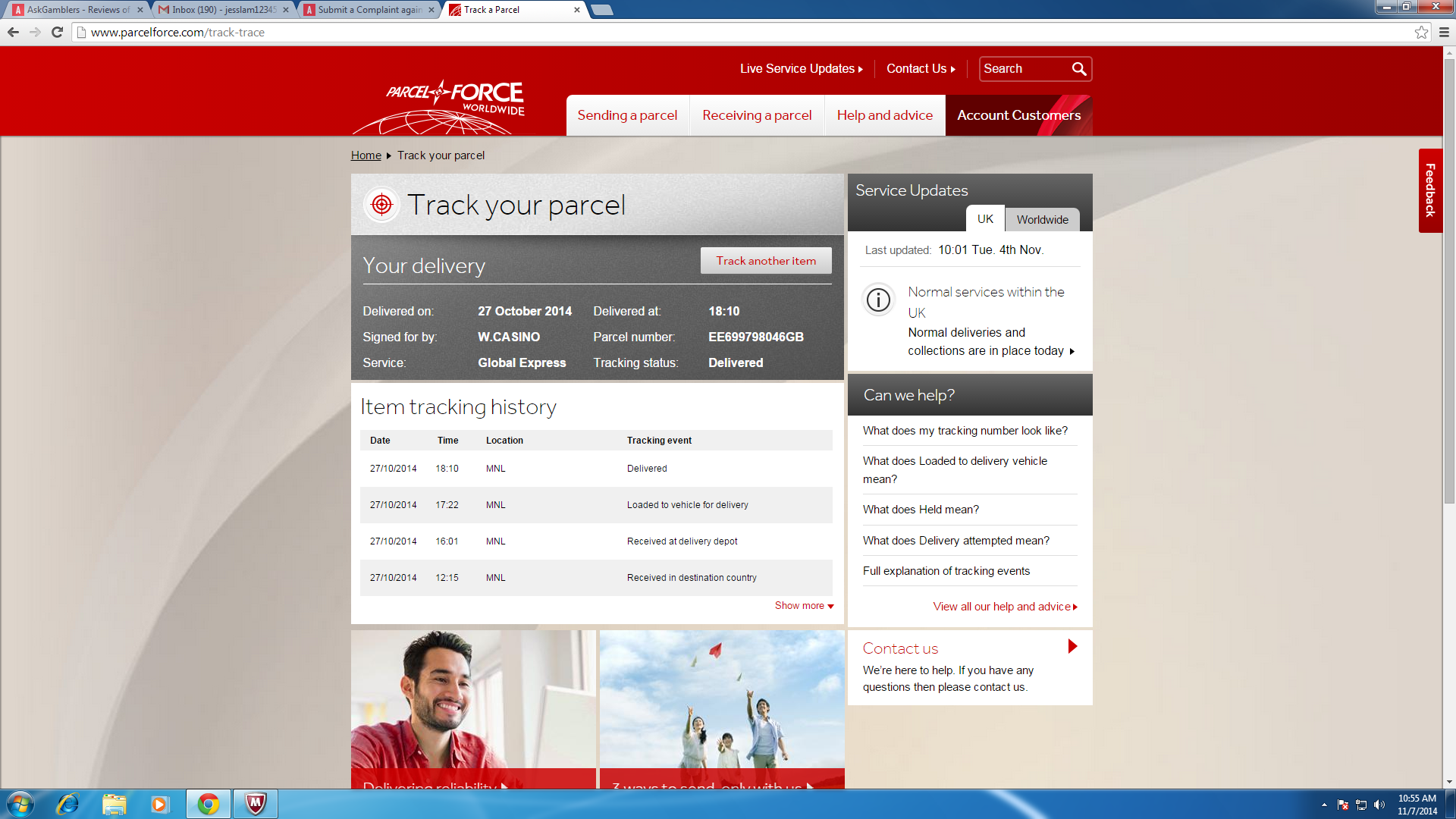The height and width of the screenshot is (819, 1456).
Task: Click the Track another item button
Action: pyautogui.click(x=766, y=261)
